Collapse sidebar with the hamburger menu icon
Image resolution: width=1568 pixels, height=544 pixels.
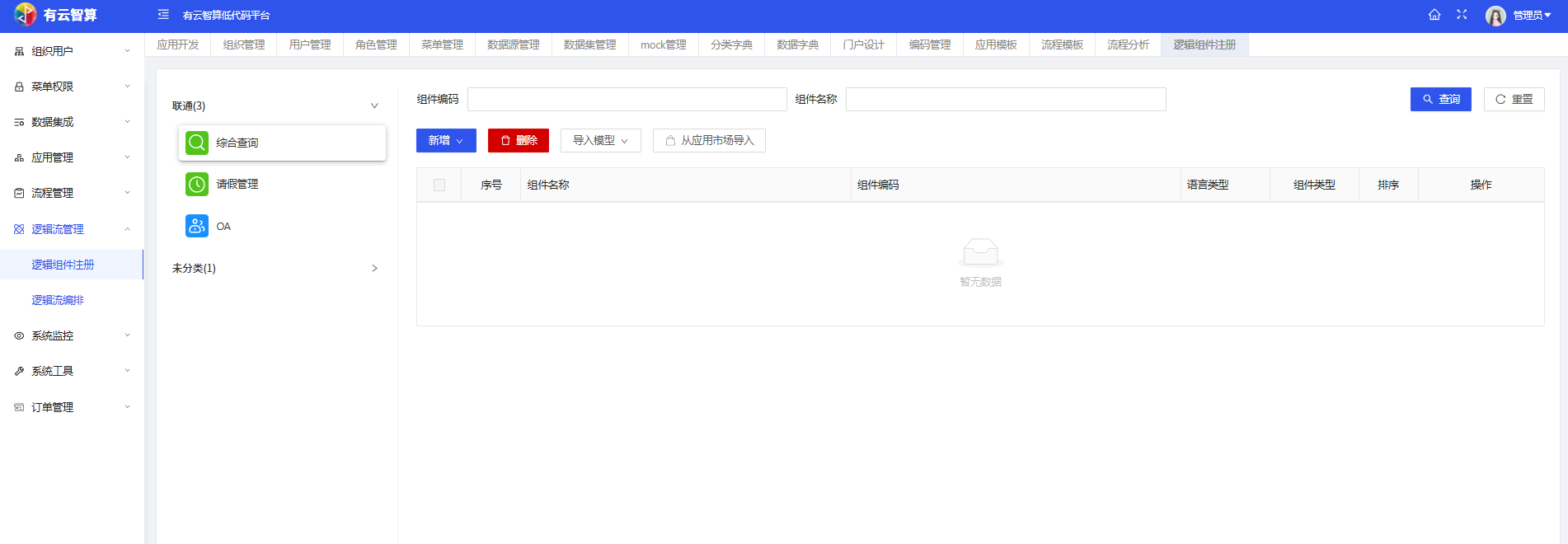click(x=163, y=15)
